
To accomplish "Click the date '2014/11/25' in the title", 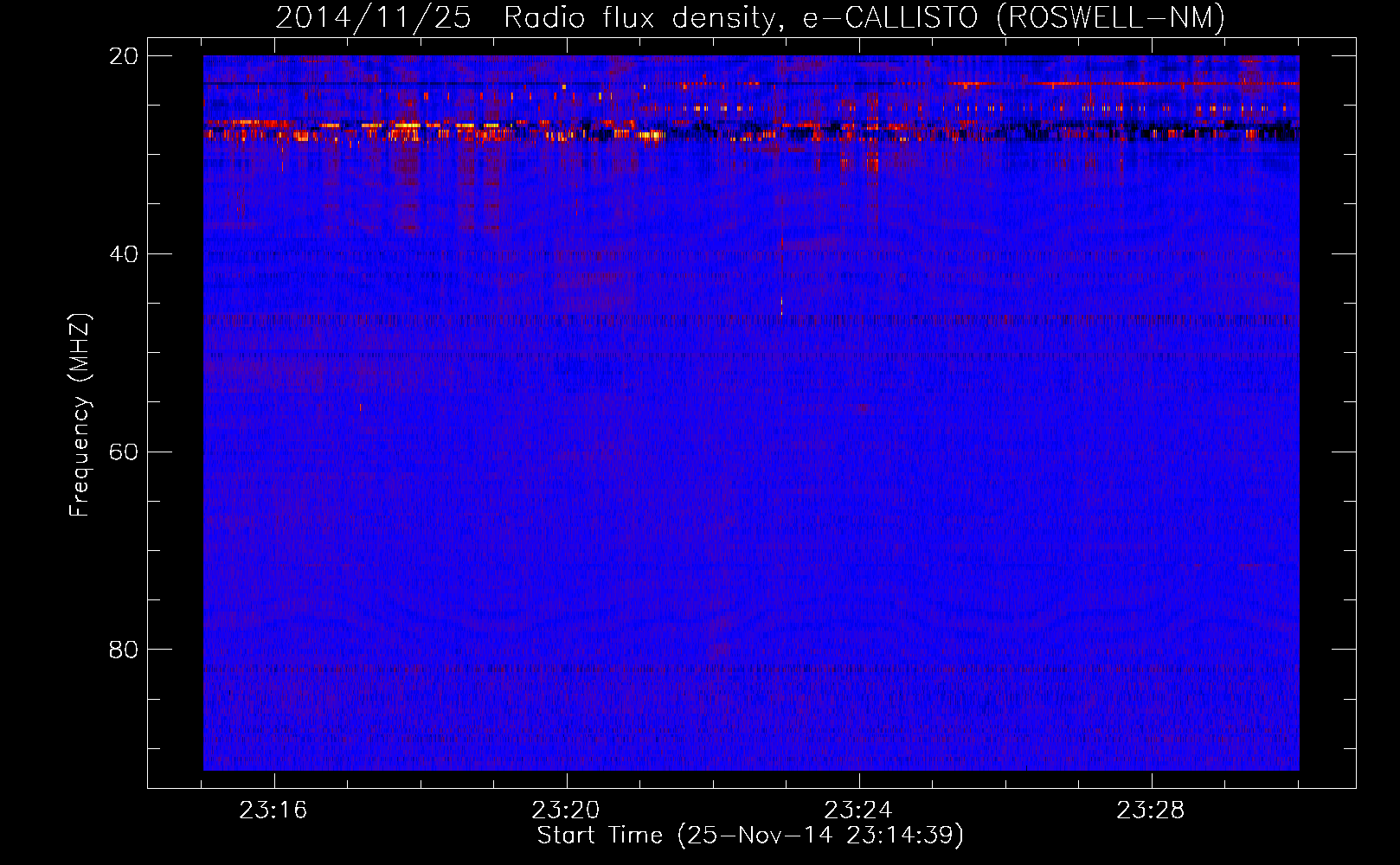I will 373,17.
